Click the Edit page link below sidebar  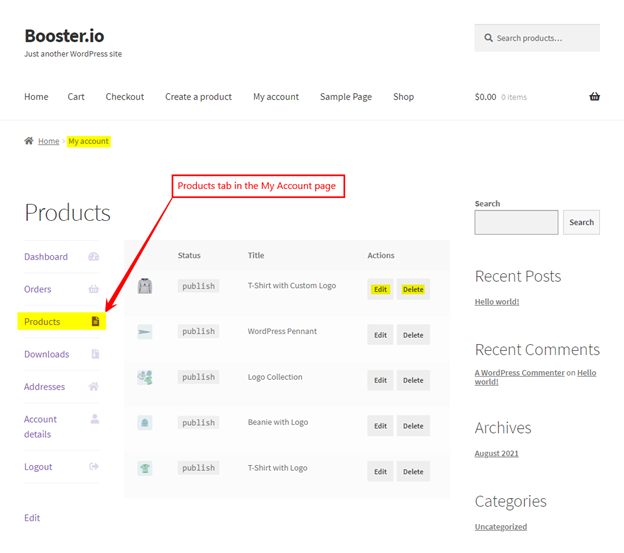32,518
